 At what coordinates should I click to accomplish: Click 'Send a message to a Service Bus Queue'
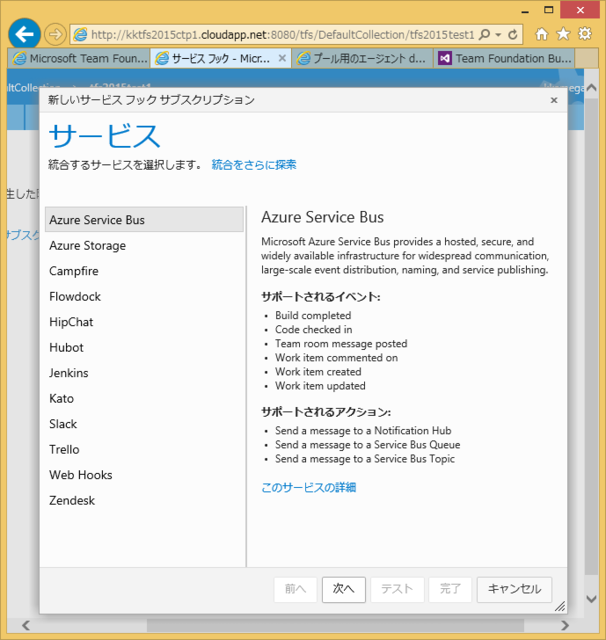click(368, 444)
